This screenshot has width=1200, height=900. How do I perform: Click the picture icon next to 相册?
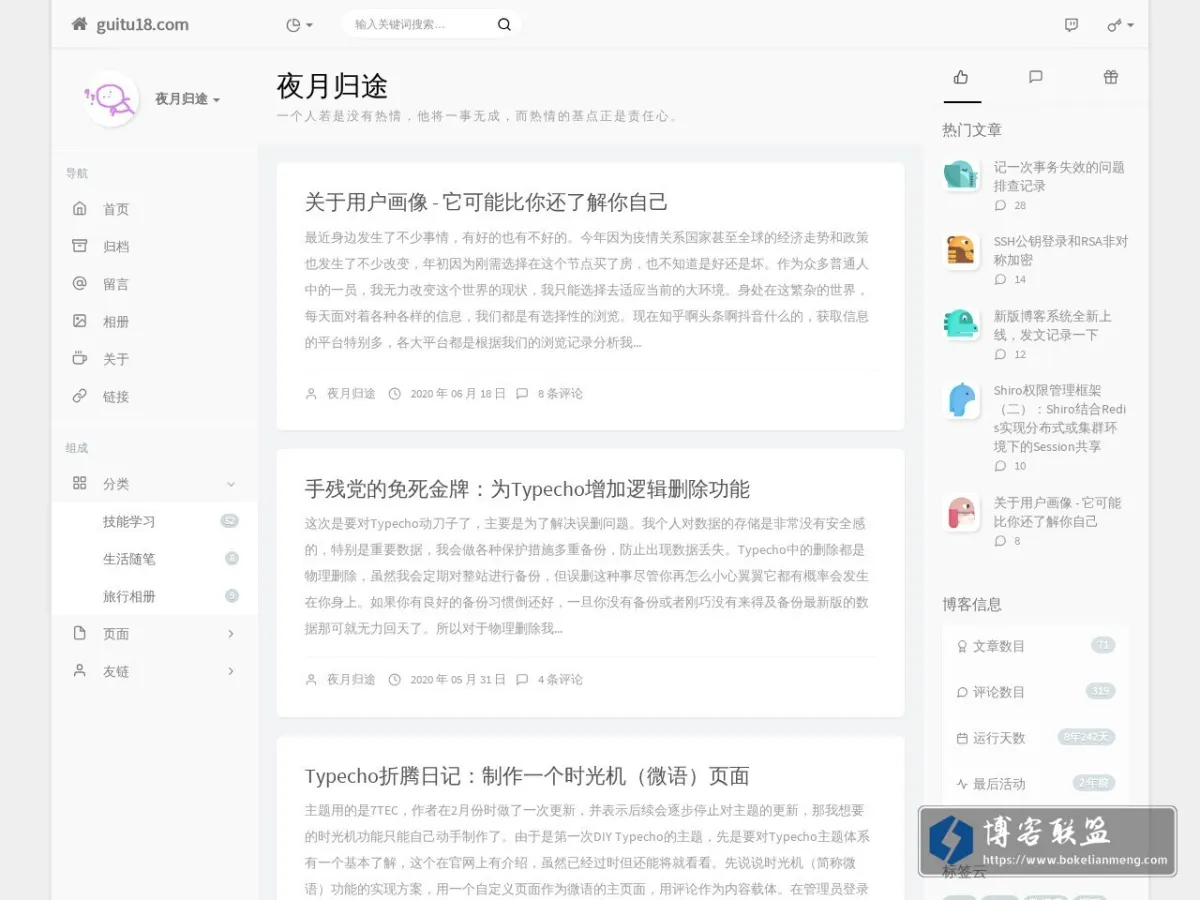[x=80, y=321]
